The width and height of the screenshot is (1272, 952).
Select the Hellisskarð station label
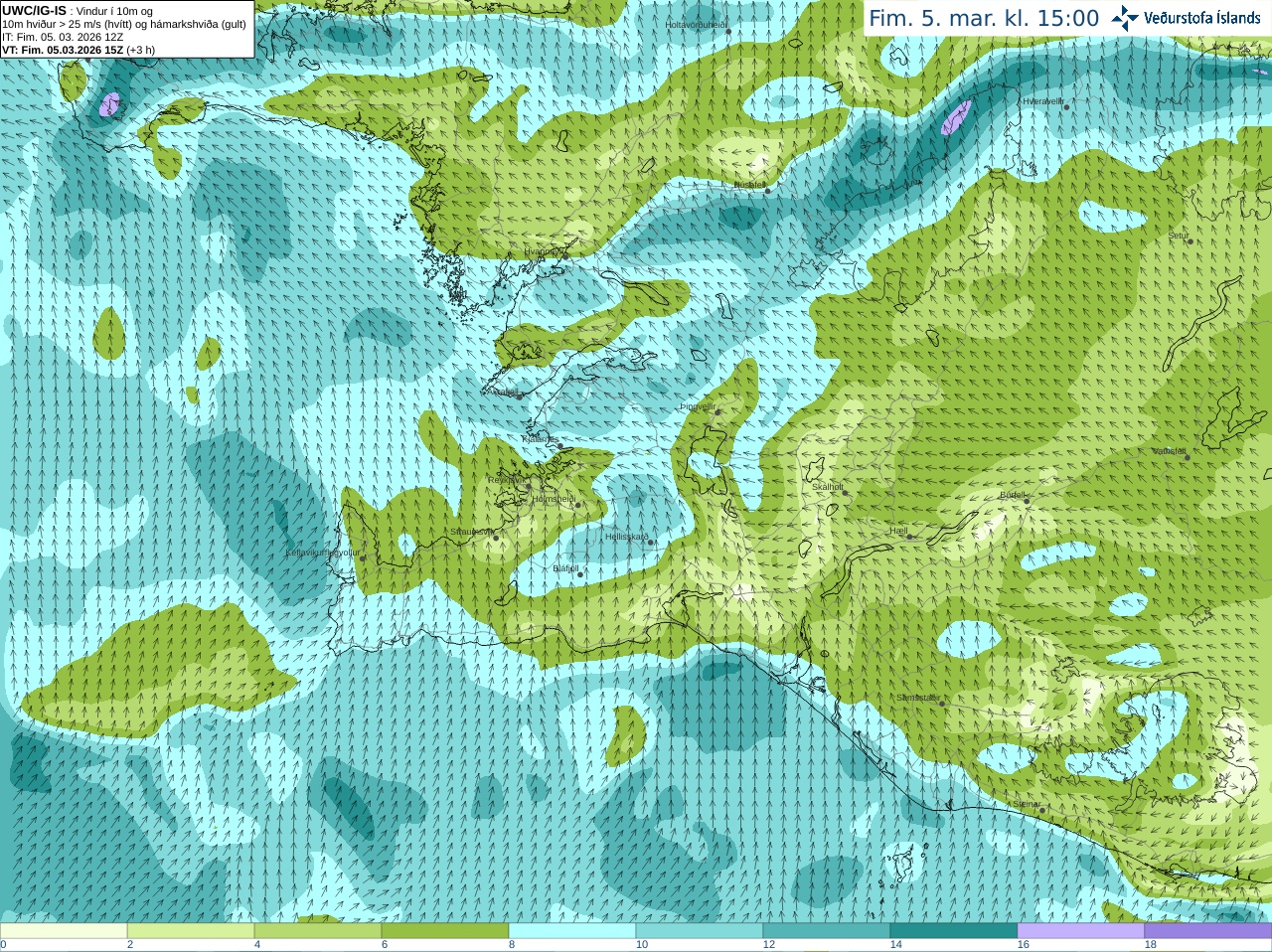(x=626, y=537)
